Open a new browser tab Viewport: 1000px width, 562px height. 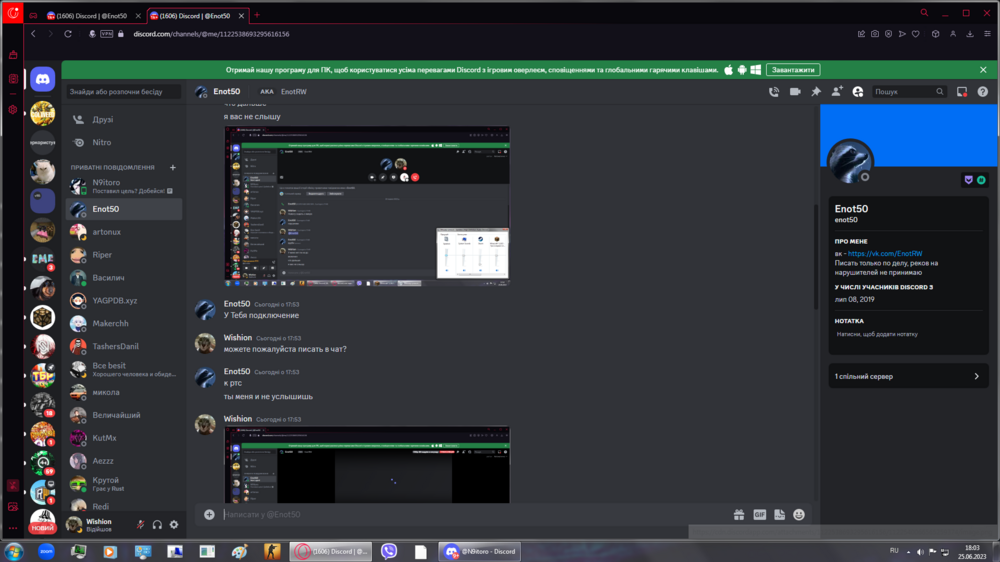tap(257, 15)
